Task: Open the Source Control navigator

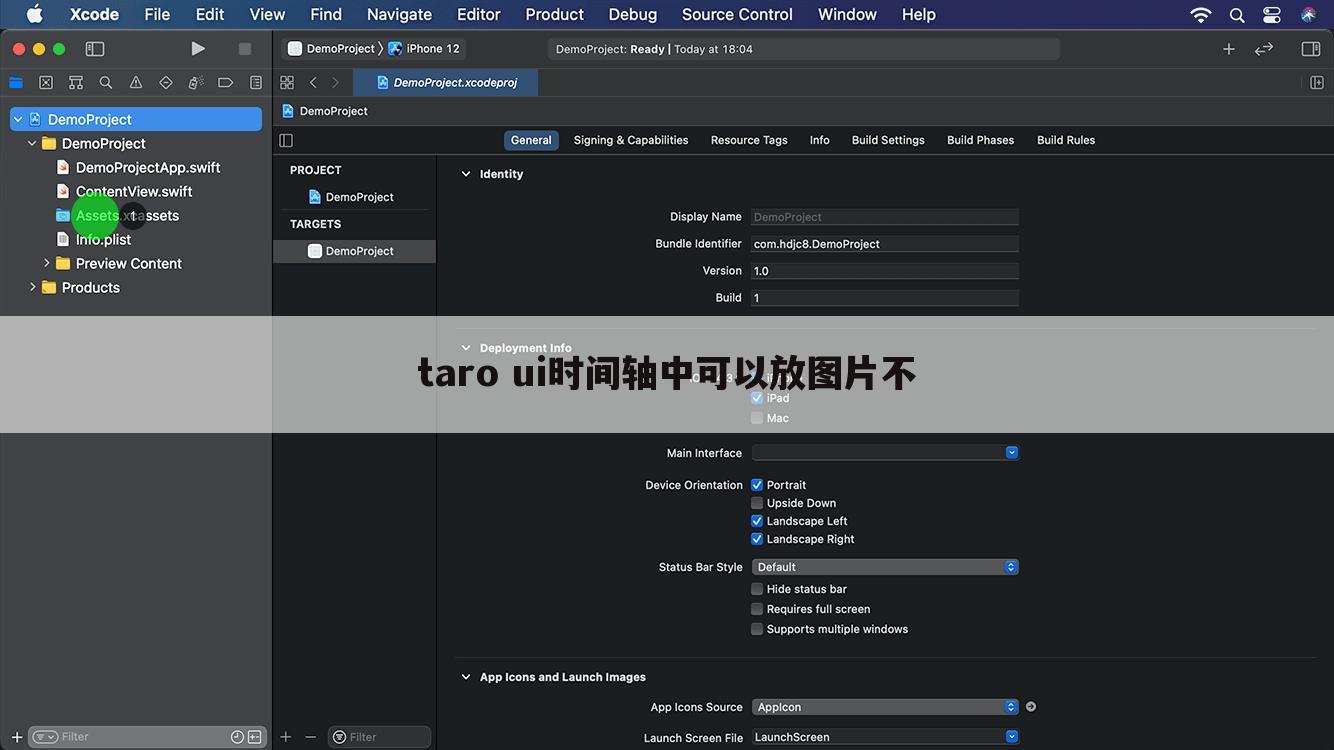Action: tap(46, 82)
